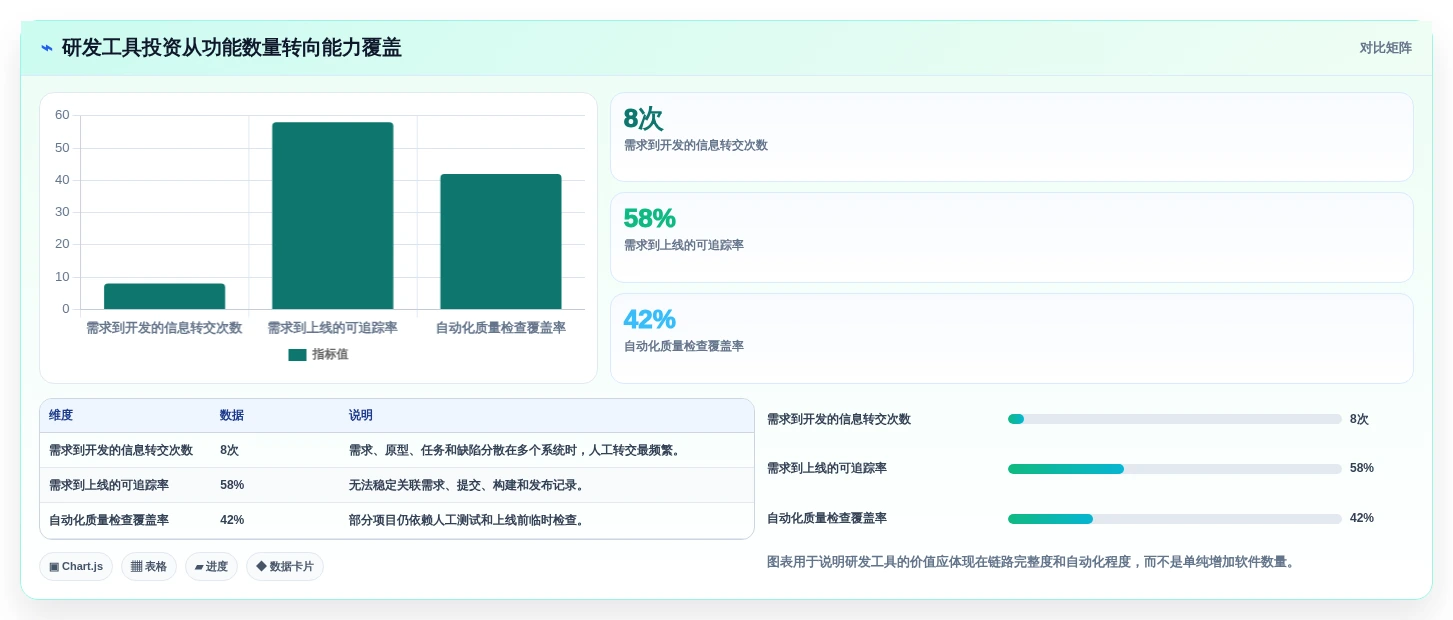Image resolution: width=1453 pixels, height=620 pixels.
Task: Click progress label 自动化质量检查覆盖率
Action: point(827,518)
